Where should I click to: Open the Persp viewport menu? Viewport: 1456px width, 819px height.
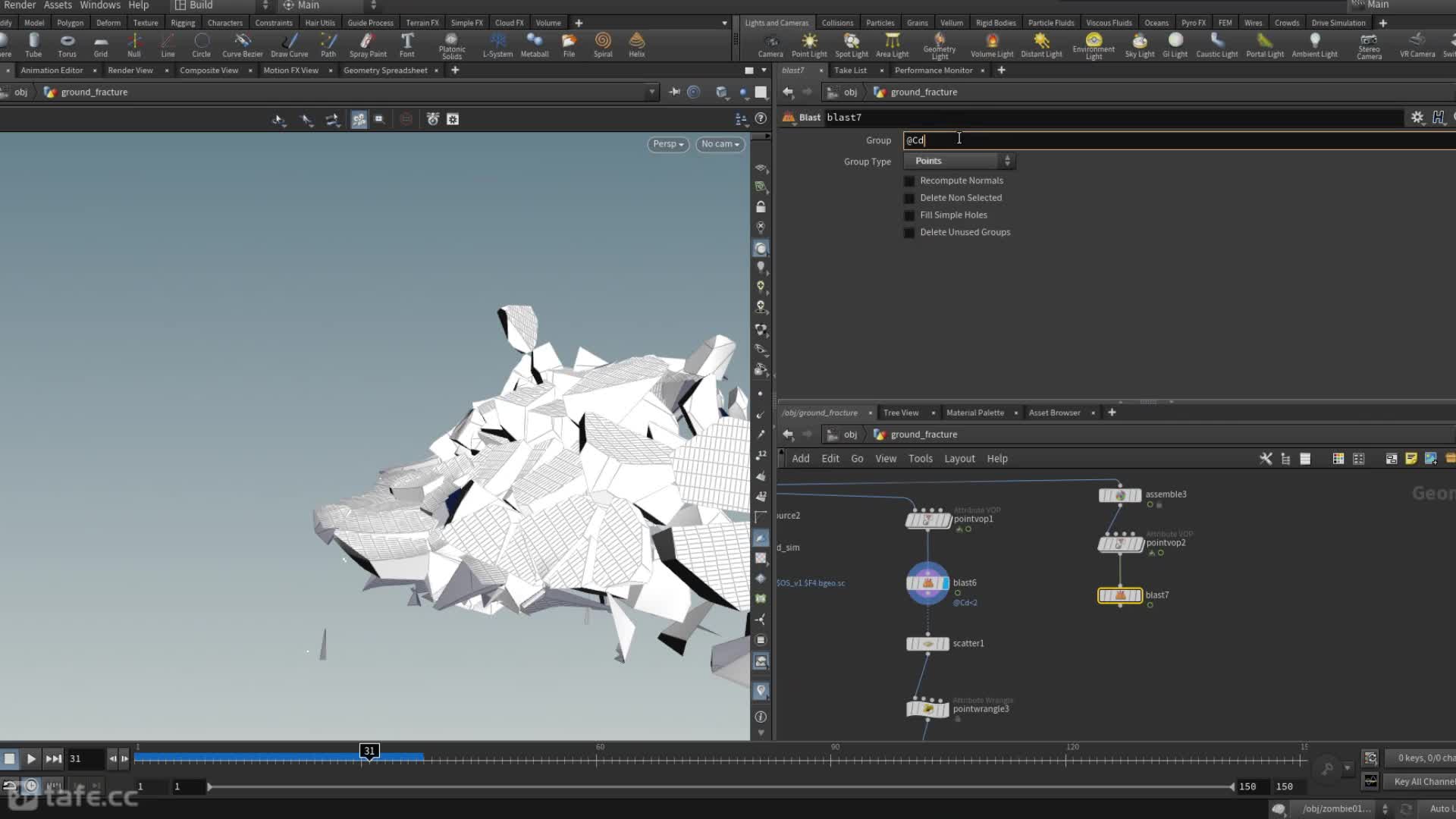pos(668,144)
